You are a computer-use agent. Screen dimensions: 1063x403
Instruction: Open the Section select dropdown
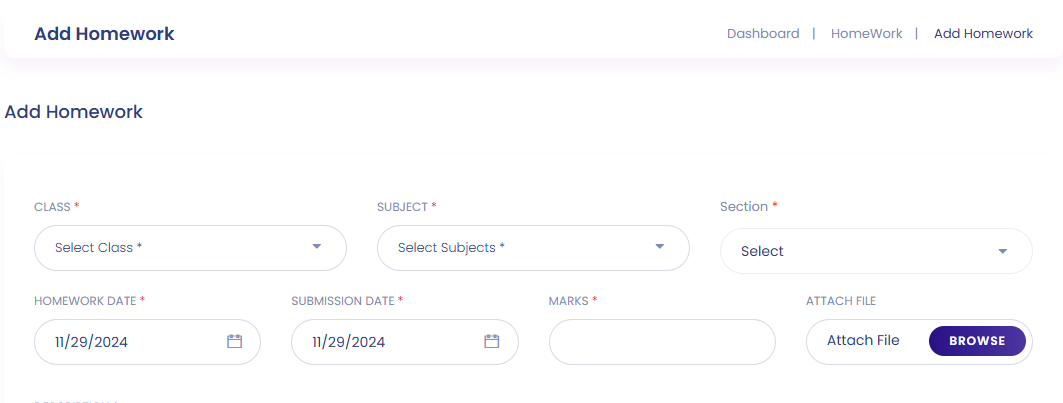(x=876, y=251)
